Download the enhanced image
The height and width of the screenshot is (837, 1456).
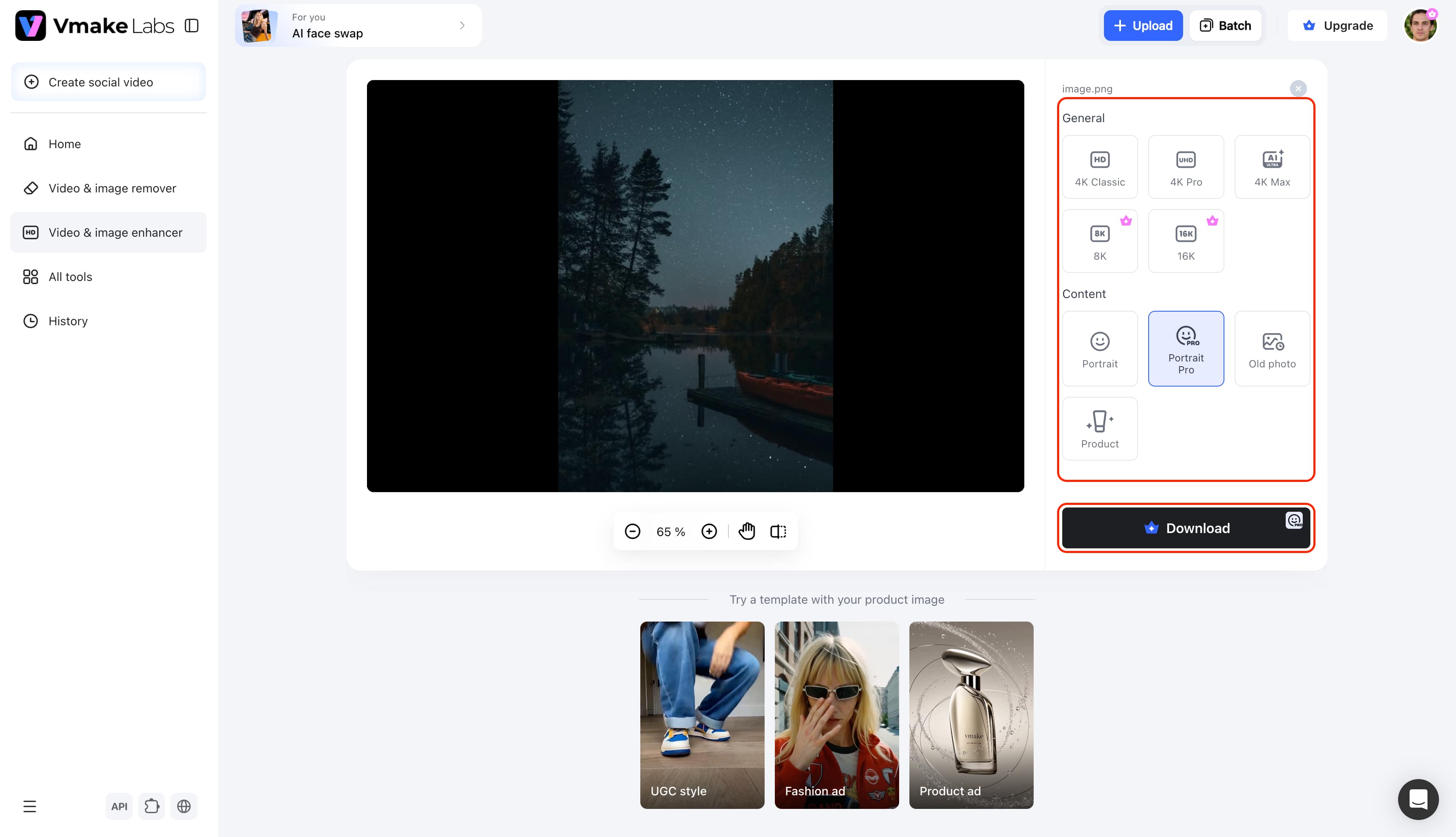[1186, 528]
